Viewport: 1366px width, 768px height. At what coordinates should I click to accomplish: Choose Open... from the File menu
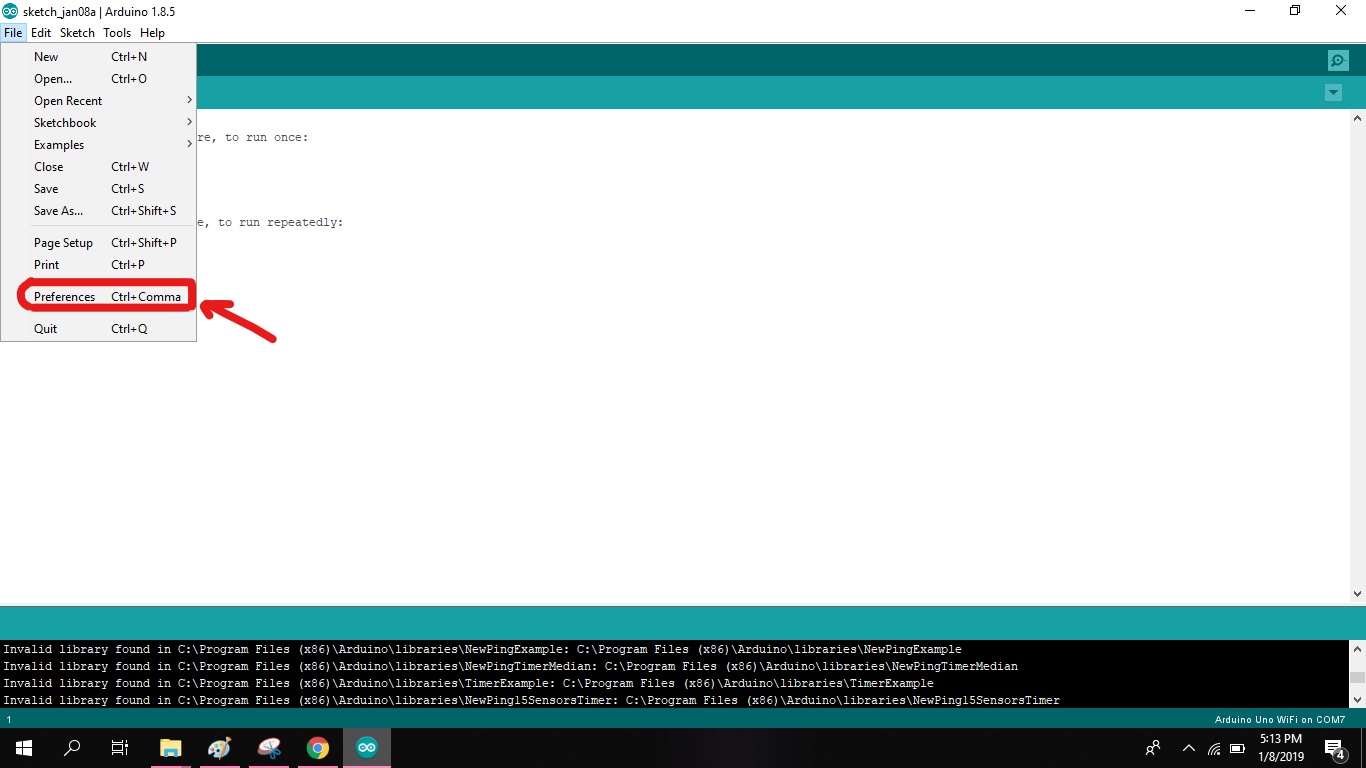pyautogui.click(x=98, y=79)
